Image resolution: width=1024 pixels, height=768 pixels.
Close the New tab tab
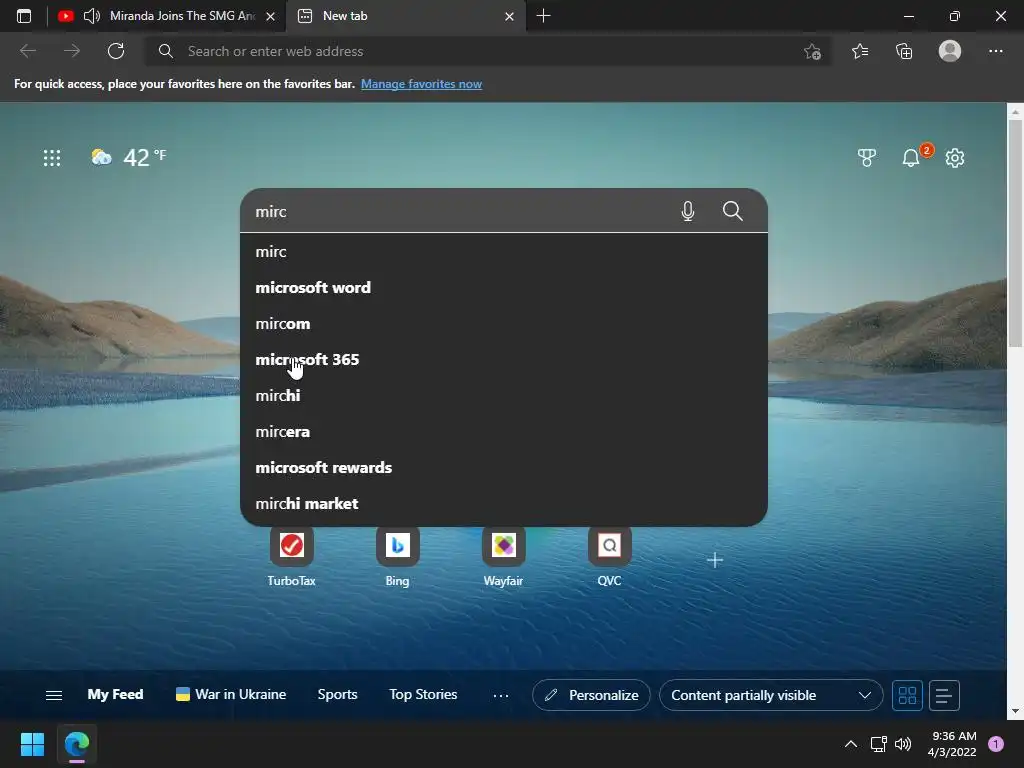coord(509,16)
